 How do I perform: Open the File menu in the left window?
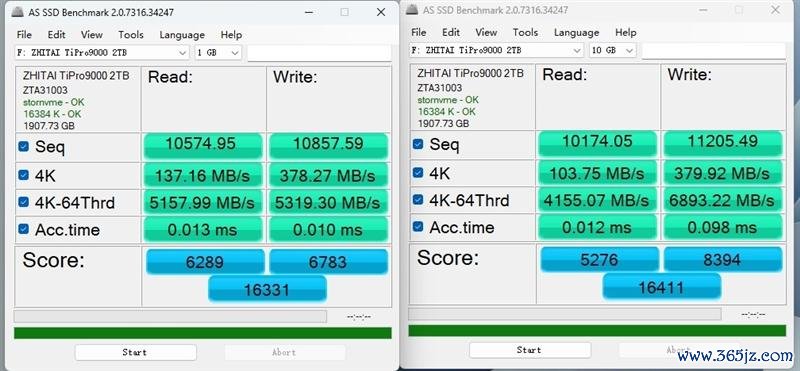(x=24, y=35)
